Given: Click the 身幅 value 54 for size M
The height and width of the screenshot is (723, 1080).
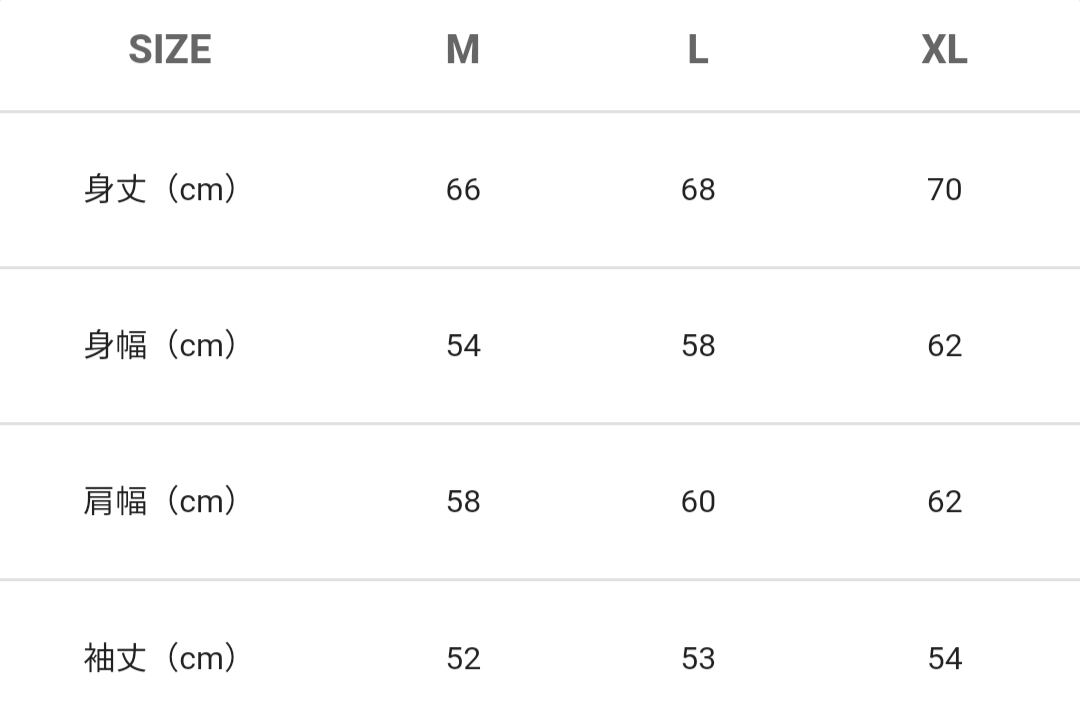Looking at the screenshot, I should pyautogui.click(x=463, y=346).
